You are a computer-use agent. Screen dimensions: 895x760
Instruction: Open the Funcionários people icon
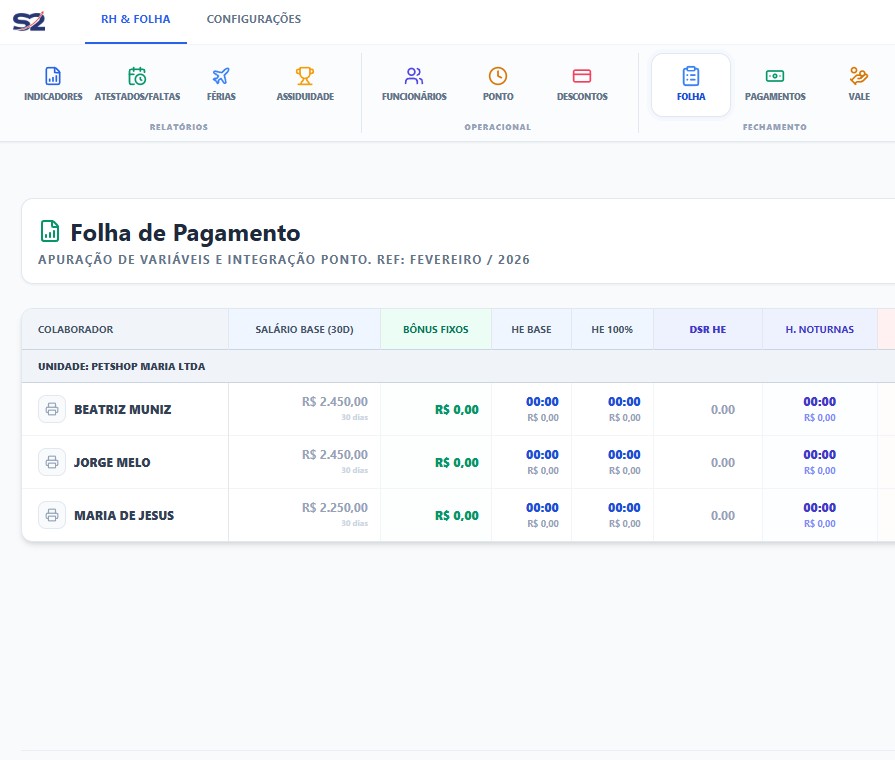coord(414,77)
